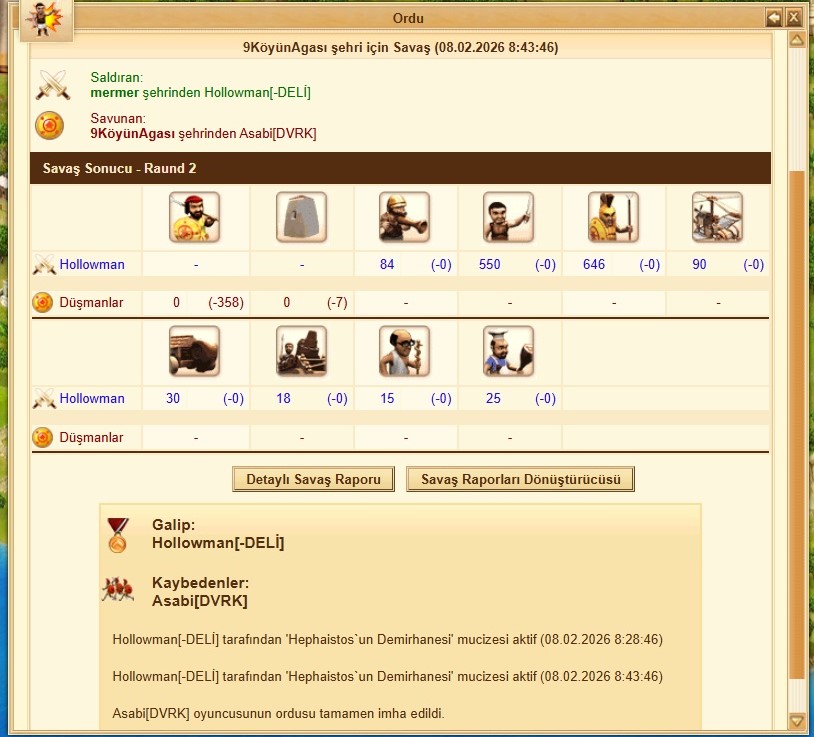The image size is (814, 737).
Task: Click scroll up arrow of the report
Action: 796,39
